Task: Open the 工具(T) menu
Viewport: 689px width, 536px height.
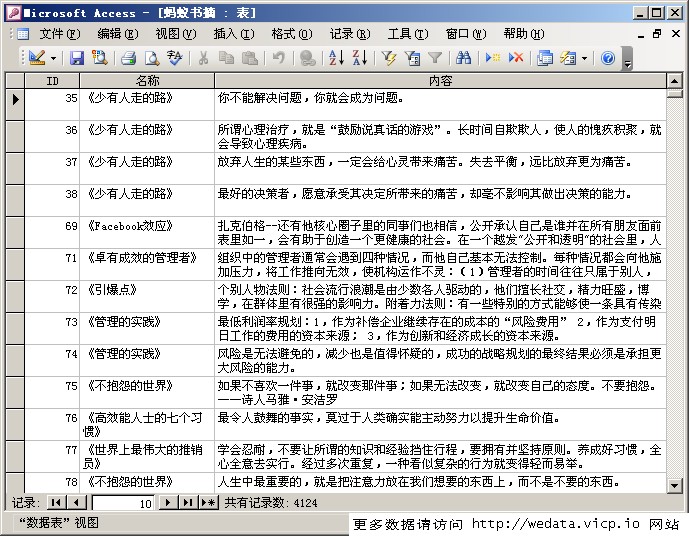Action: pyautogui.click(x=408, y=34)
